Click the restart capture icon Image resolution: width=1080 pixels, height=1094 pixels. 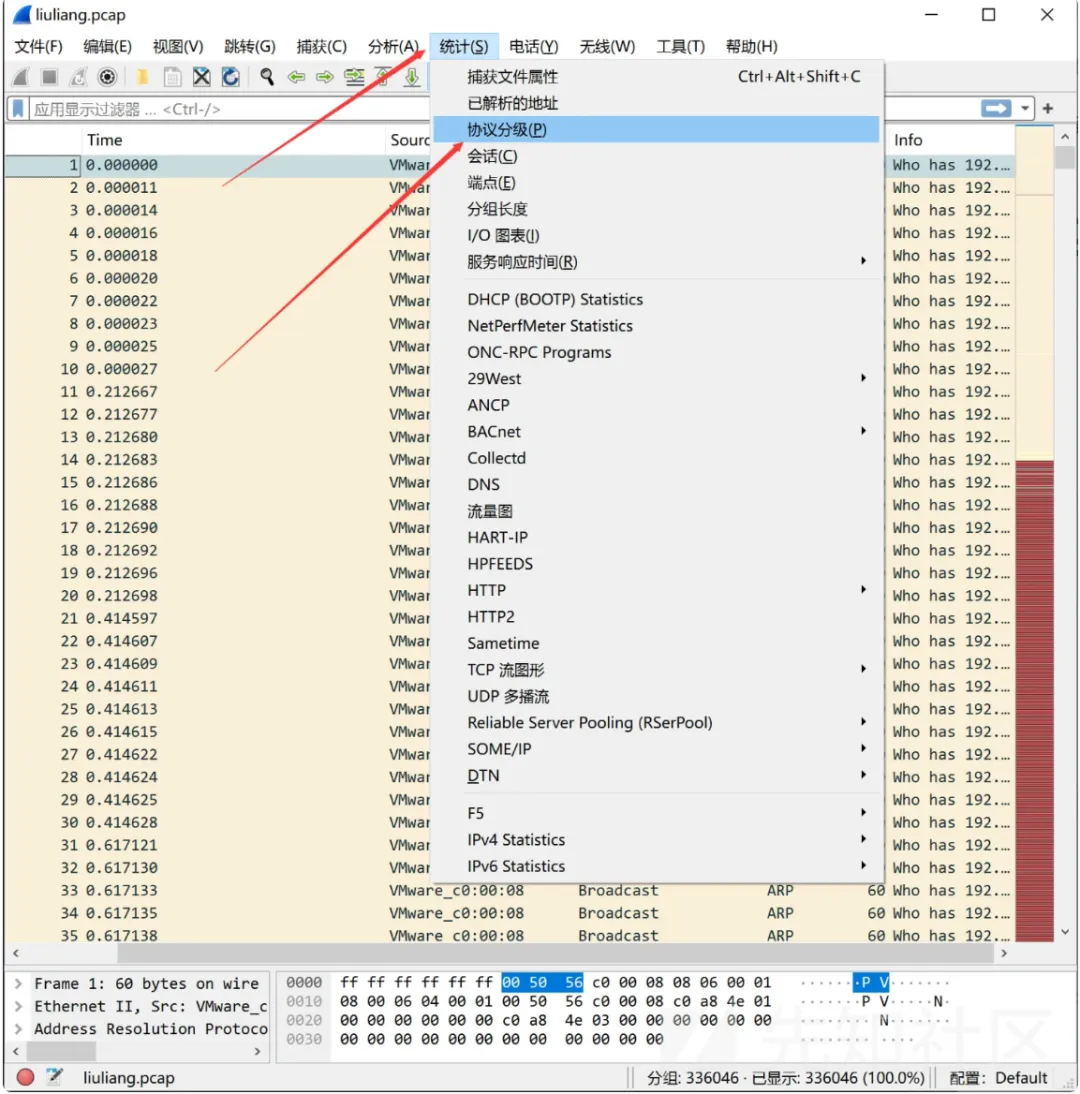click(78, 77)
